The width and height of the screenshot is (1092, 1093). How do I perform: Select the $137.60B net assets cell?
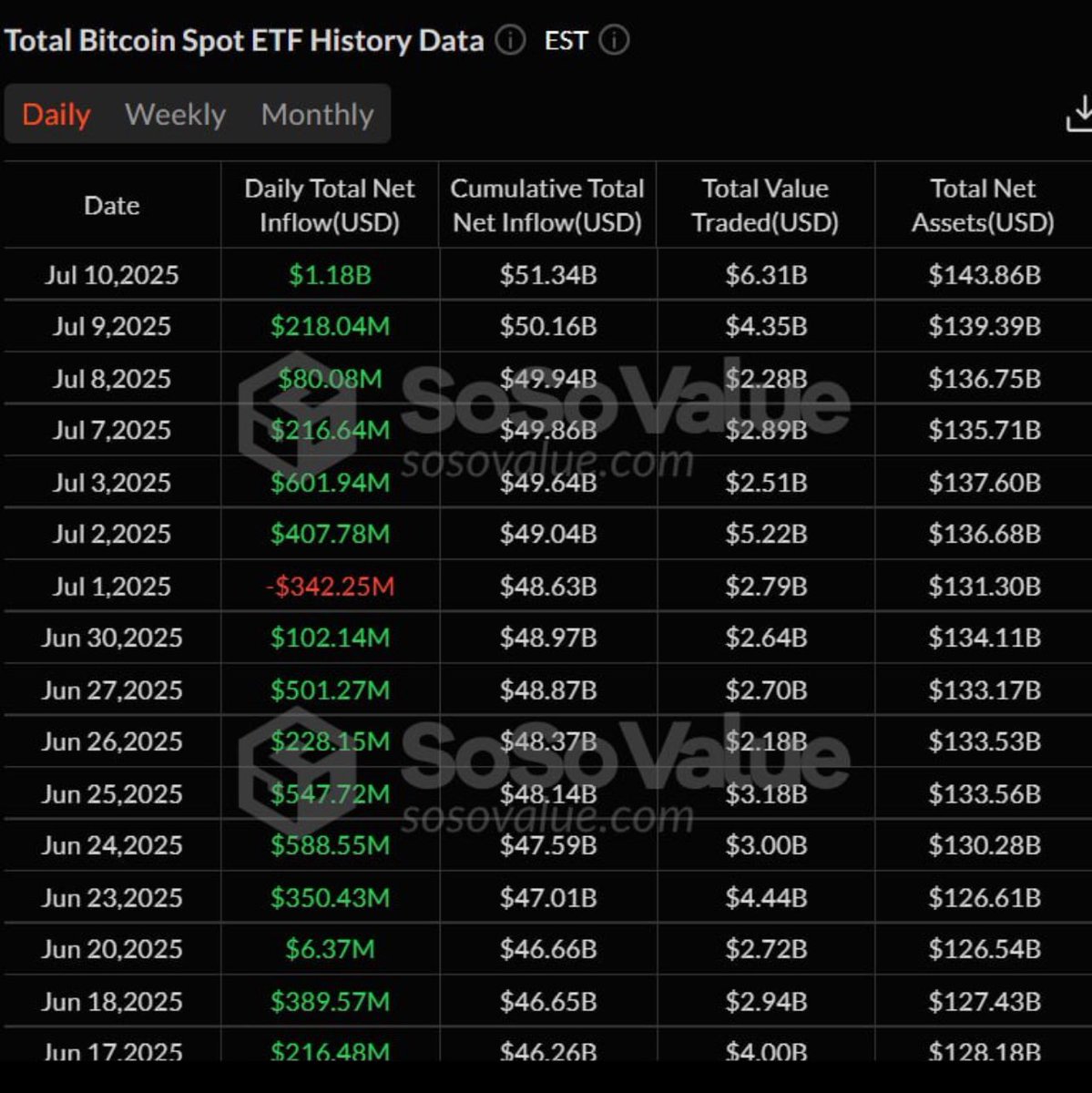(x=985, y=483)
